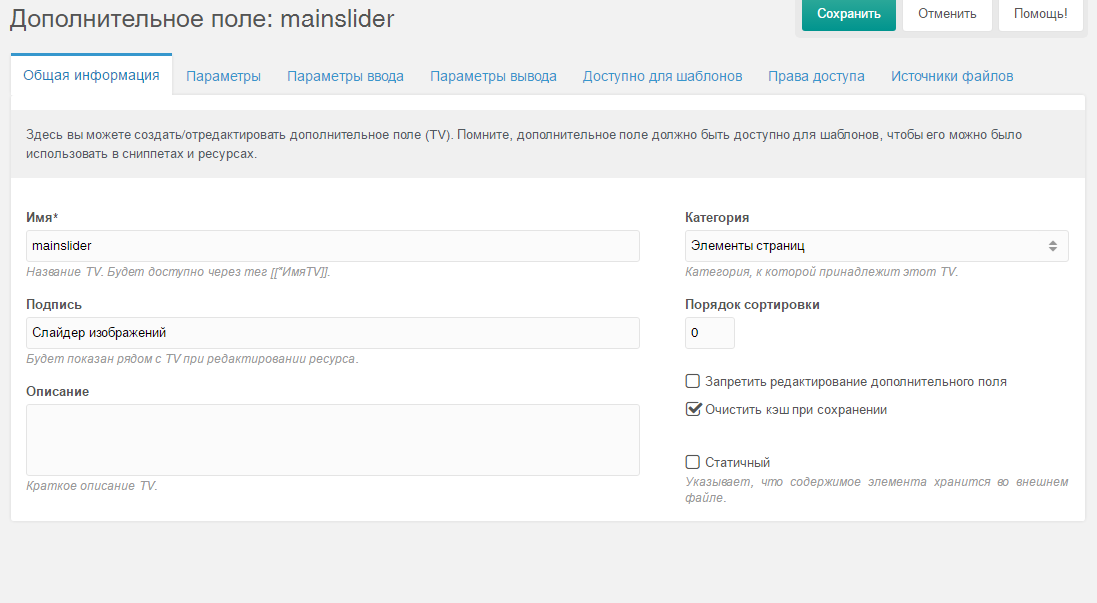
Task: Open 'Параметры ввода' tab
Action: click(345, 76)
